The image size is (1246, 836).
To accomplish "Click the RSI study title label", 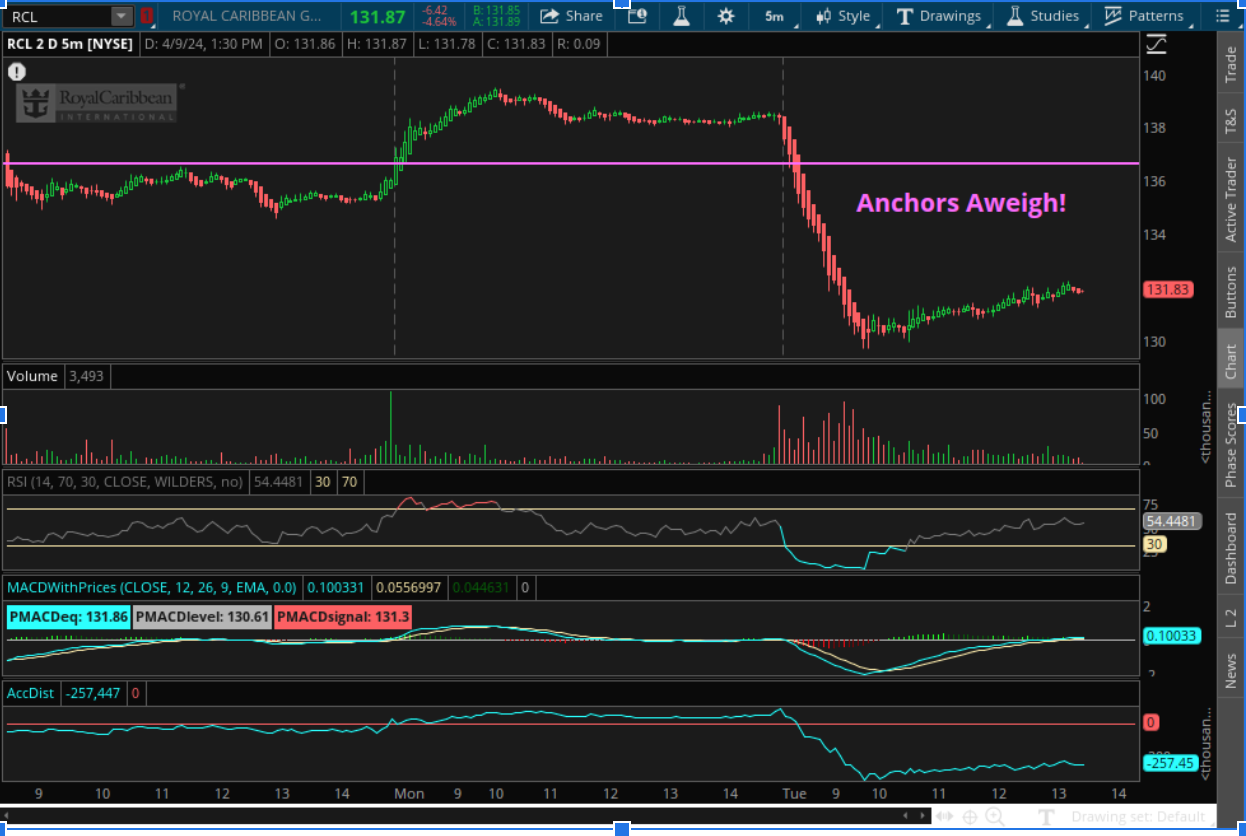I will pos(125,482).
